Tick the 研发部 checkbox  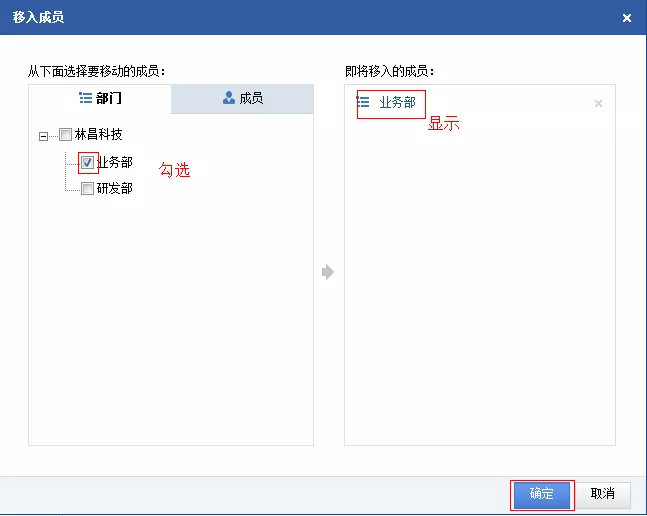[x=88, y=188]
